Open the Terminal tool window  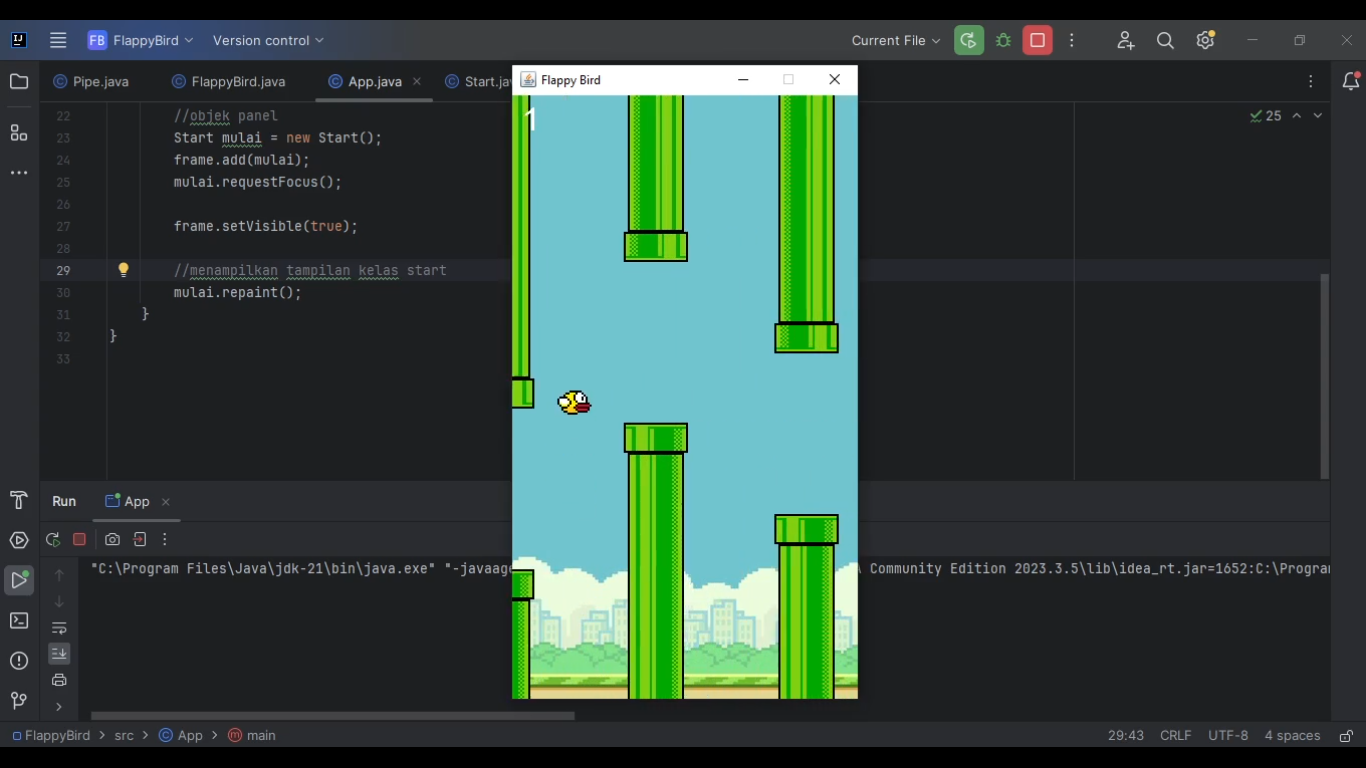tap(19, 621)
